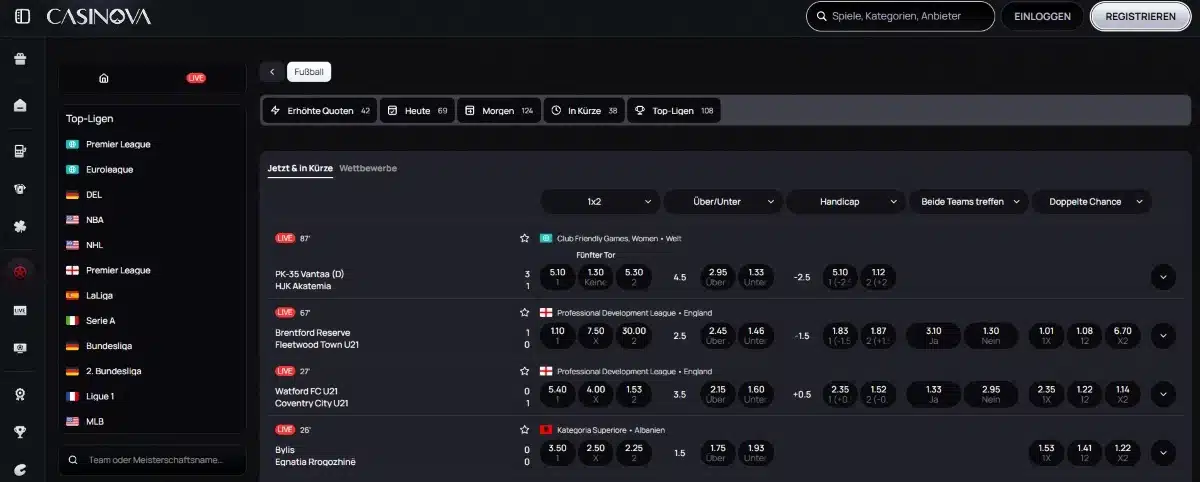Viewport: 1200px width, 482px height.
Task: Open the LIVE icon in the left rail
Action: pos(20,311)
